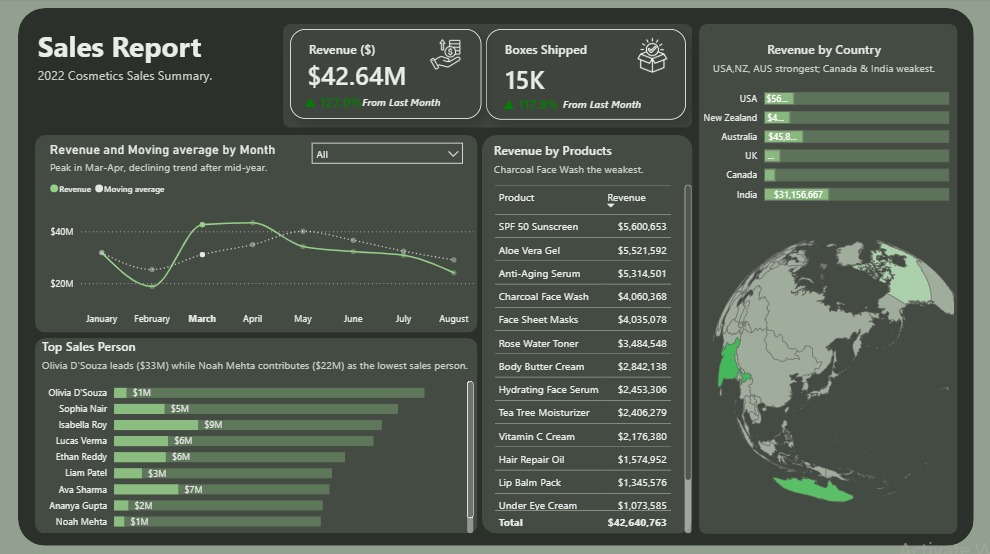
Task: Click the January axis label
Action: click(x=102, y=319)
